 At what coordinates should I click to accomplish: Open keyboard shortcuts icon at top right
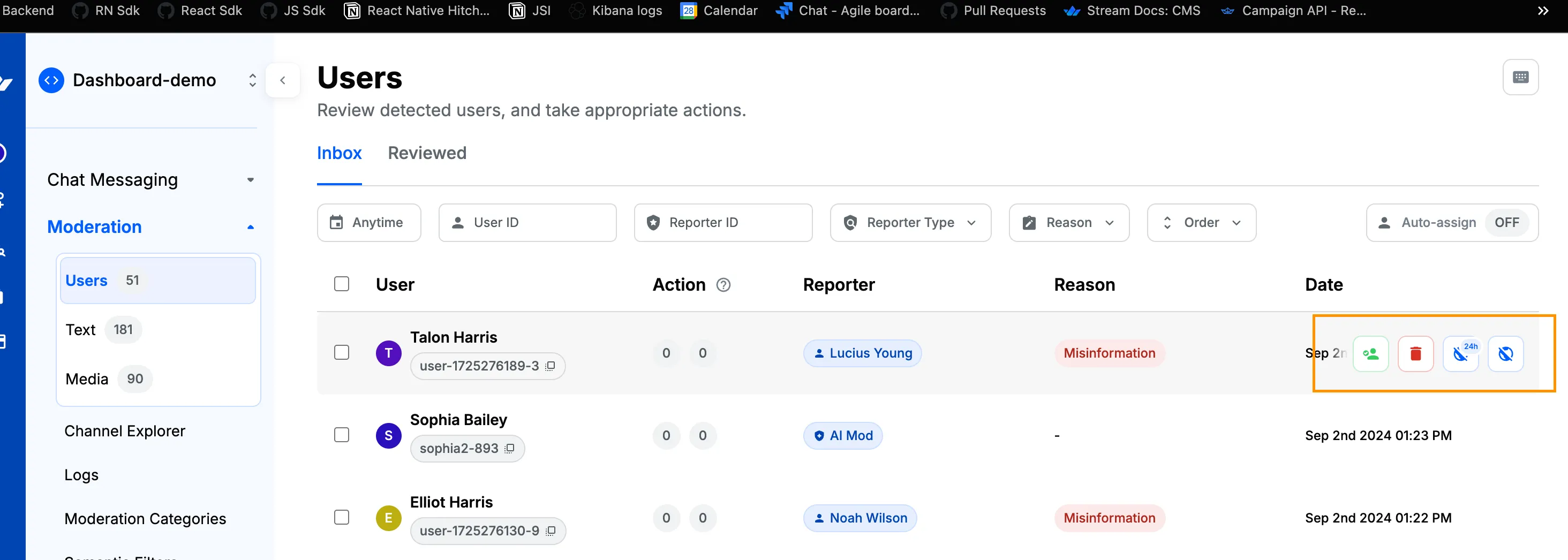(1520, 77)
